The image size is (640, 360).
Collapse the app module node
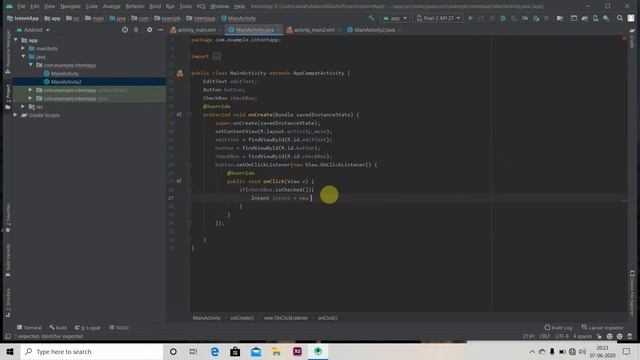pos(16,40)
